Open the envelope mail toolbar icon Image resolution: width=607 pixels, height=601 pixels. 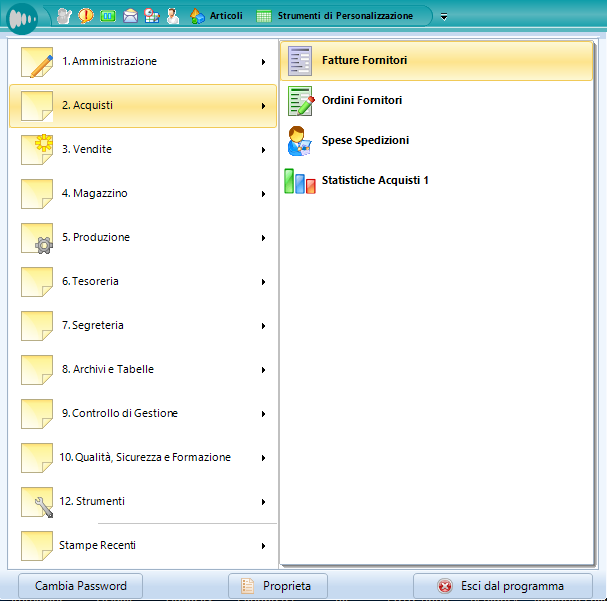[130, 16]
